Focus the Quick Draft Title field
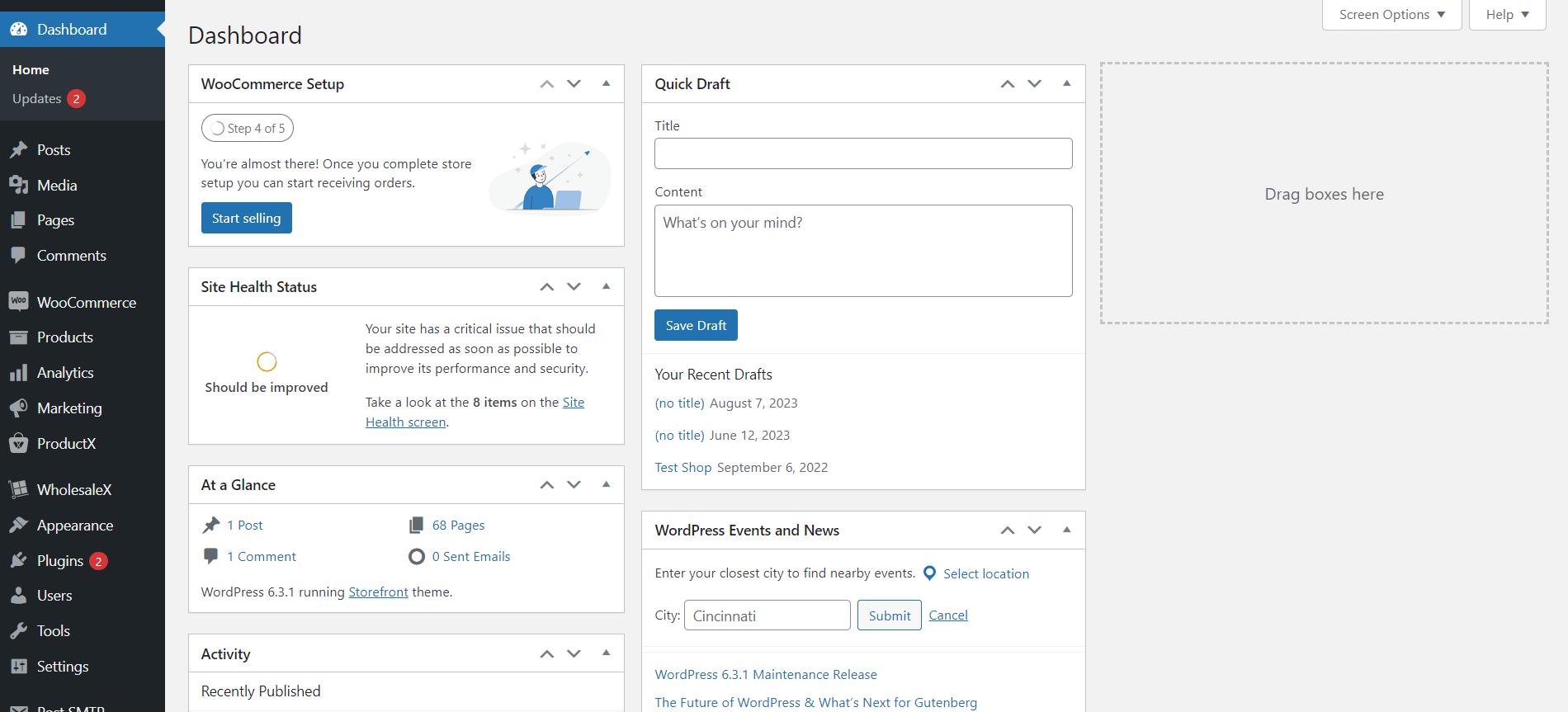The image size is (1568, 712). tap(863, 153)
